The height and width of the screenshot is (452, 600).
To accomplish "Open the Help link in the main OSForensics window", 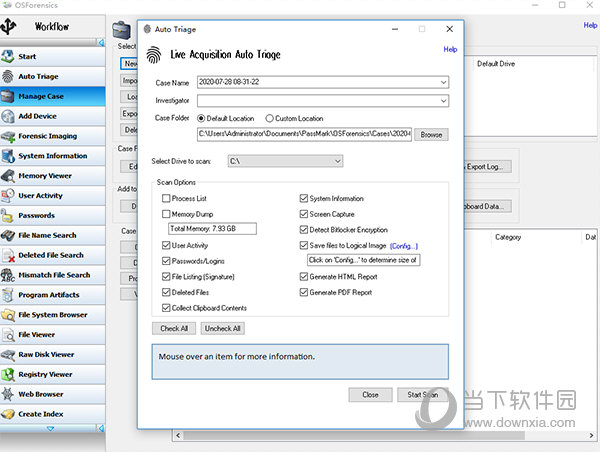I will tap(590, 25).
